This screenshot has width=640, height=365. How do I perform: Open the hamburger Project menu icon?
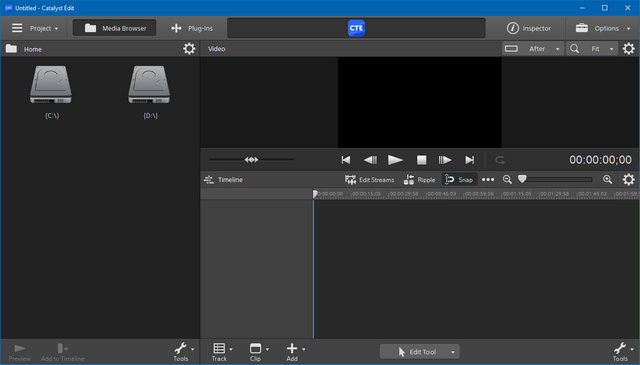coord(17,28)
